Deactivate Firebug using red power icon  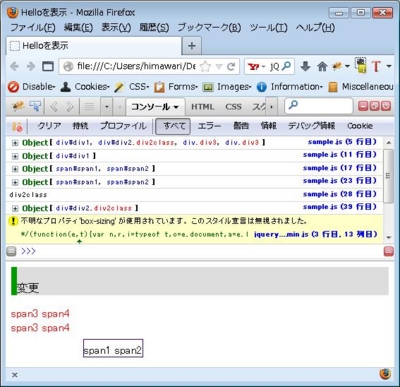(x=386, y=106)
